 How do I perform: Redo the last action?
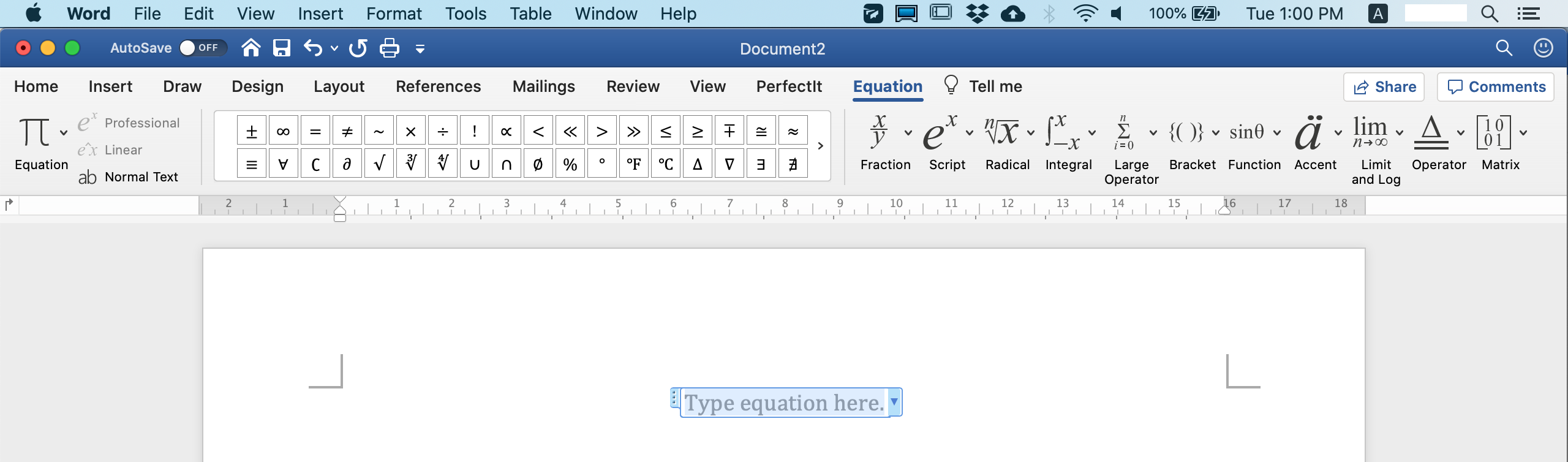coord(358,48)
